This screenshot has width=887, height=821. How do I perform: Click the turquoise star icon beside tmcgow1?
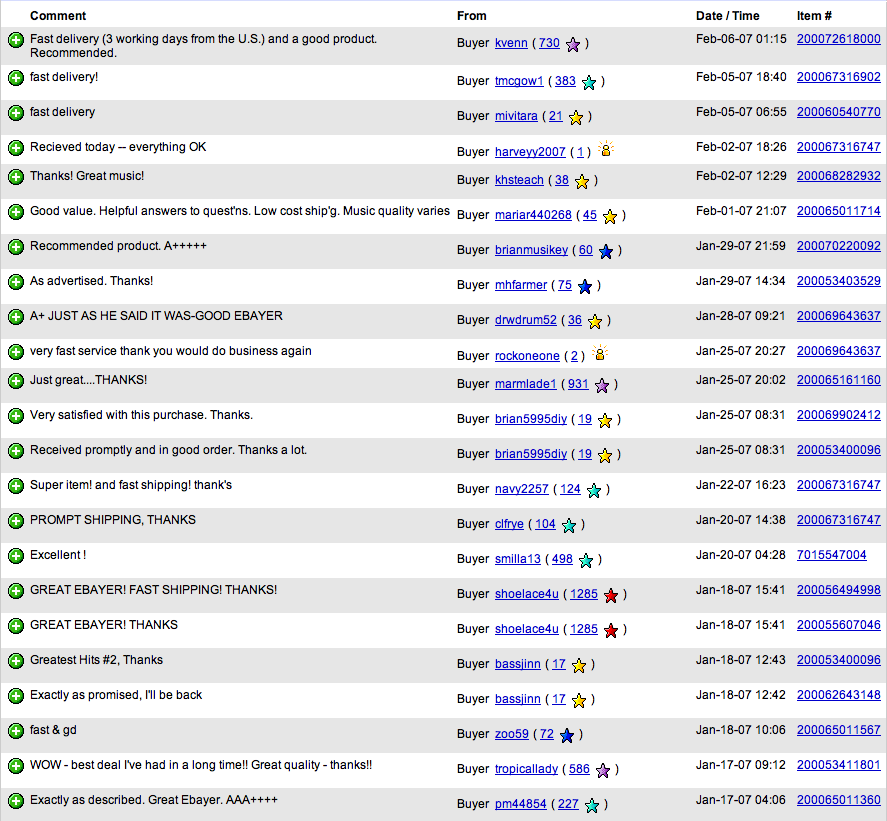pos(589,83)
